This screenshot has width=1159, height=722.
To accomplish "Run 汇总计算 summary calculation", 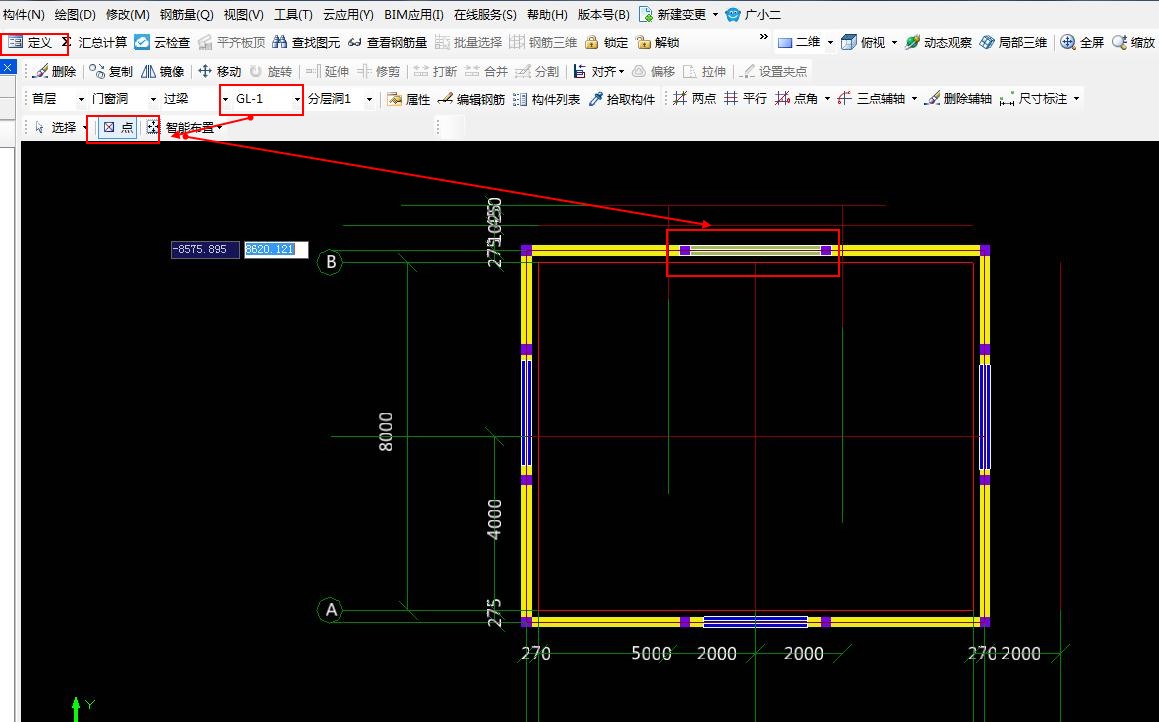I will pyautogui.click(x=95, y=43).
